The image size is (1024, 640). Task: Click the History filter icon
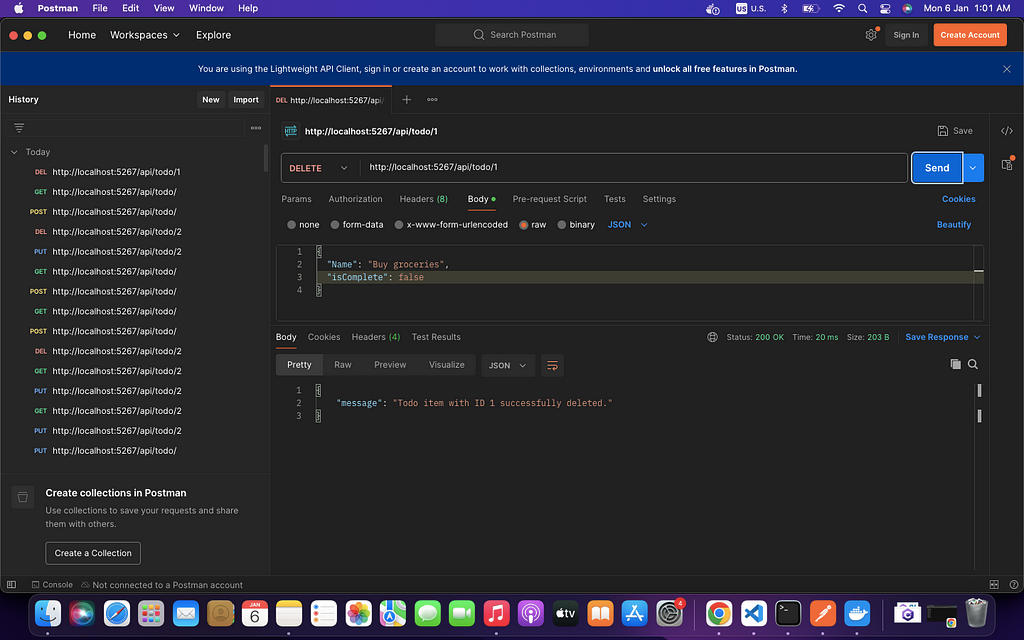19,128
